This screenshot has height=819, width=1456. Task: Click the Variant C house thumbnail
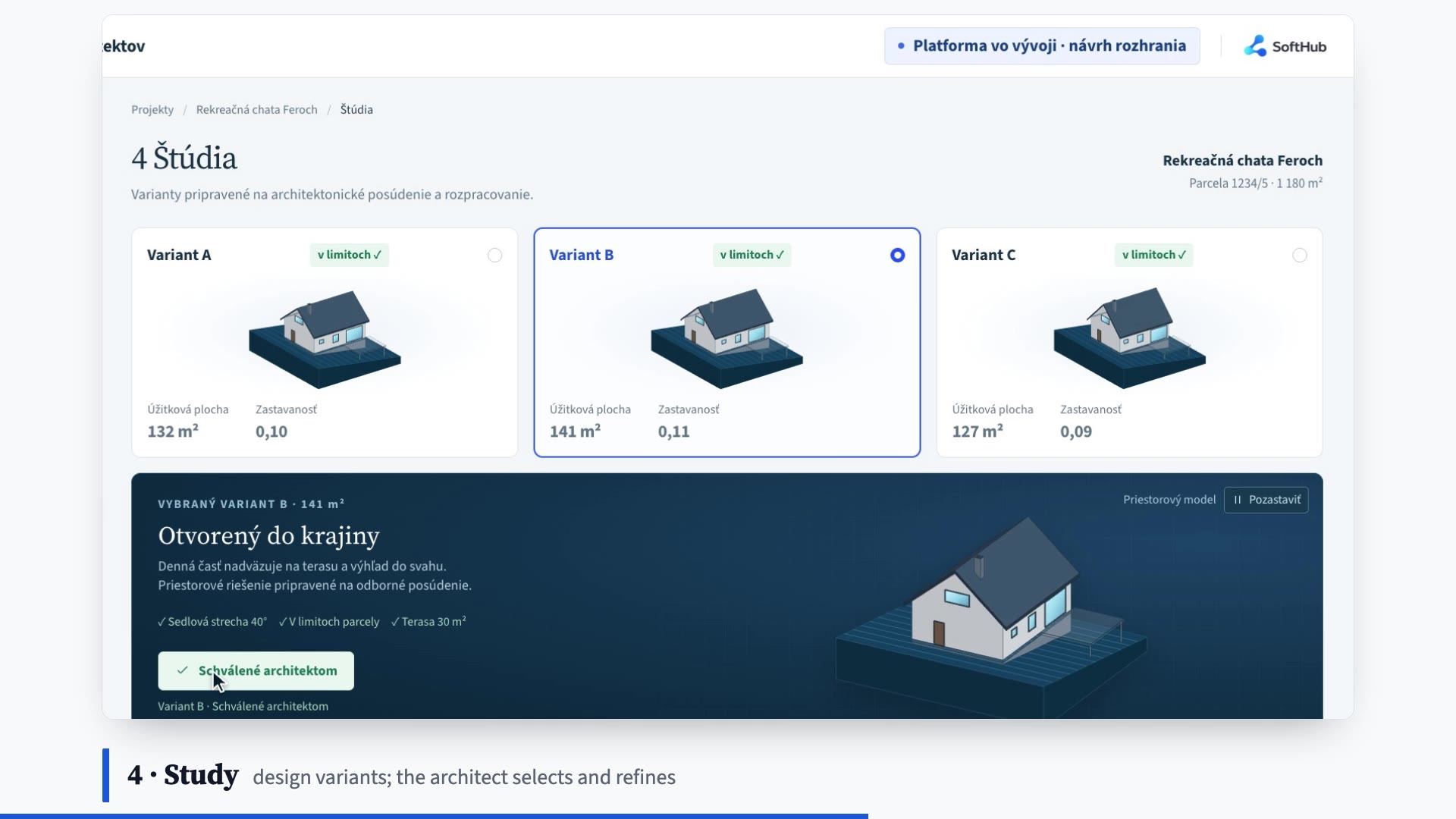1129,338
